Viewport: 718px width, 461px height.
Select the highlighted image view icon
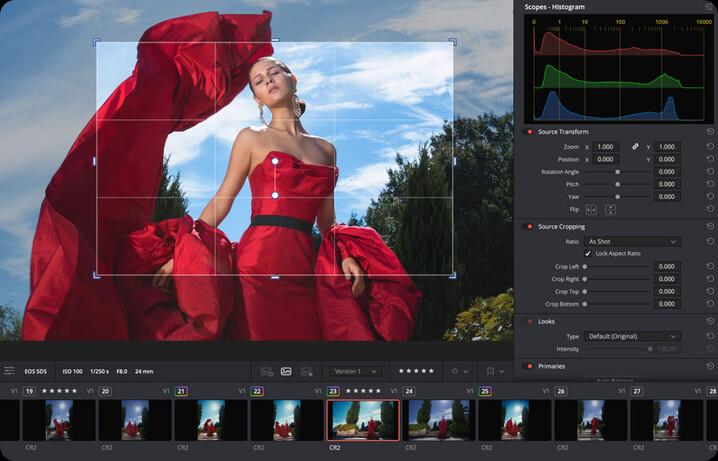coord(286,371)
